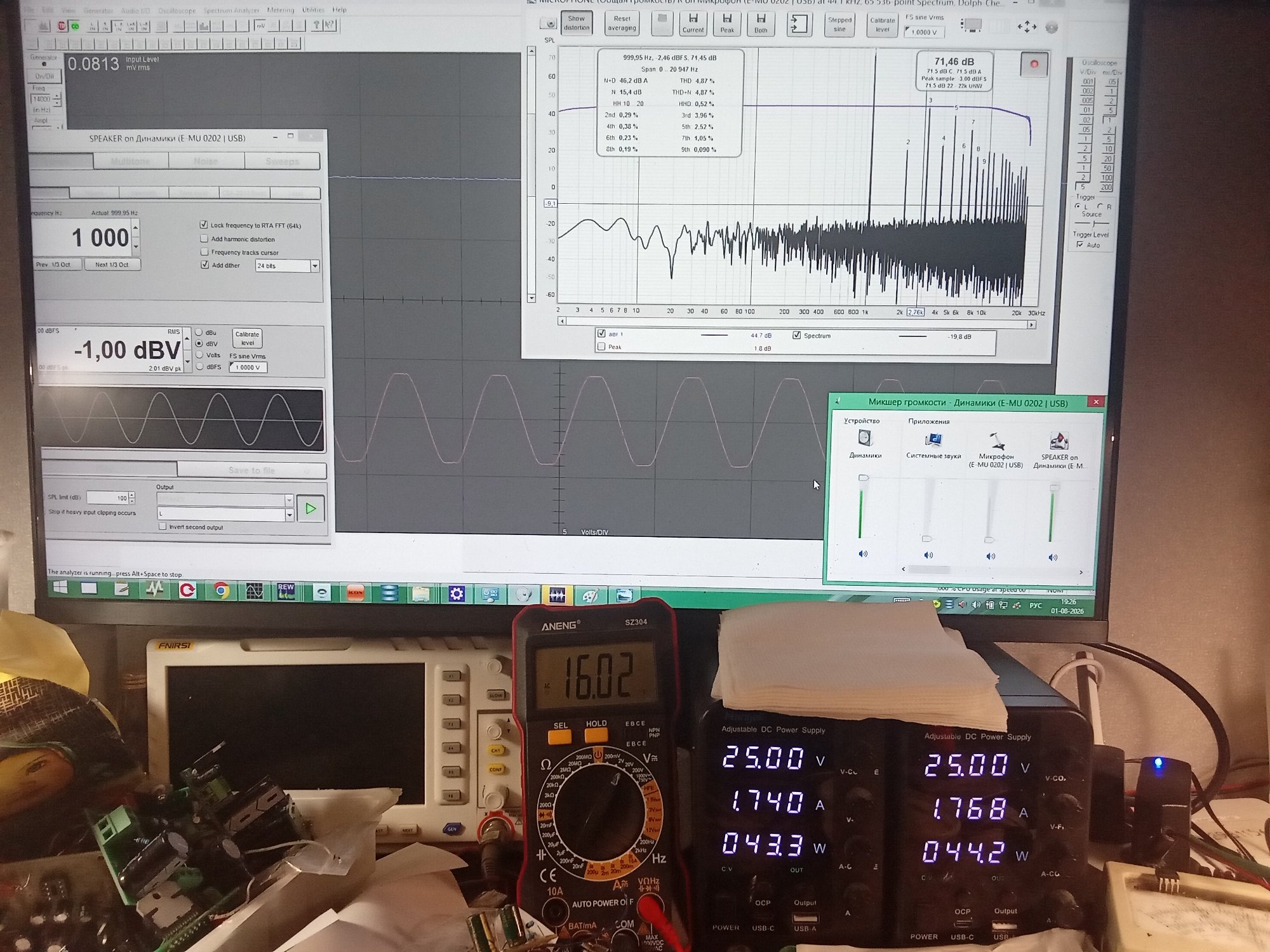1270x952 pixels.
Task: Click the graph controls icon beside FS sine Vrms
Action: tap(971, 25)
